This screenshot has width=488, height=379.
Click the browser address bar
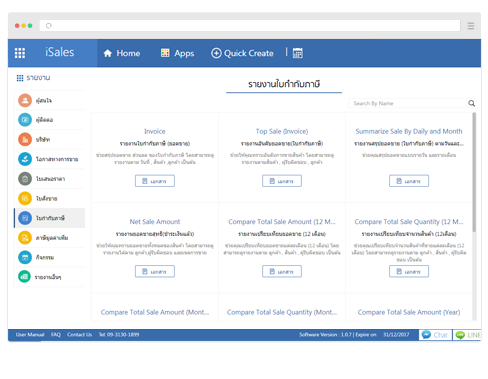[250, 26]
